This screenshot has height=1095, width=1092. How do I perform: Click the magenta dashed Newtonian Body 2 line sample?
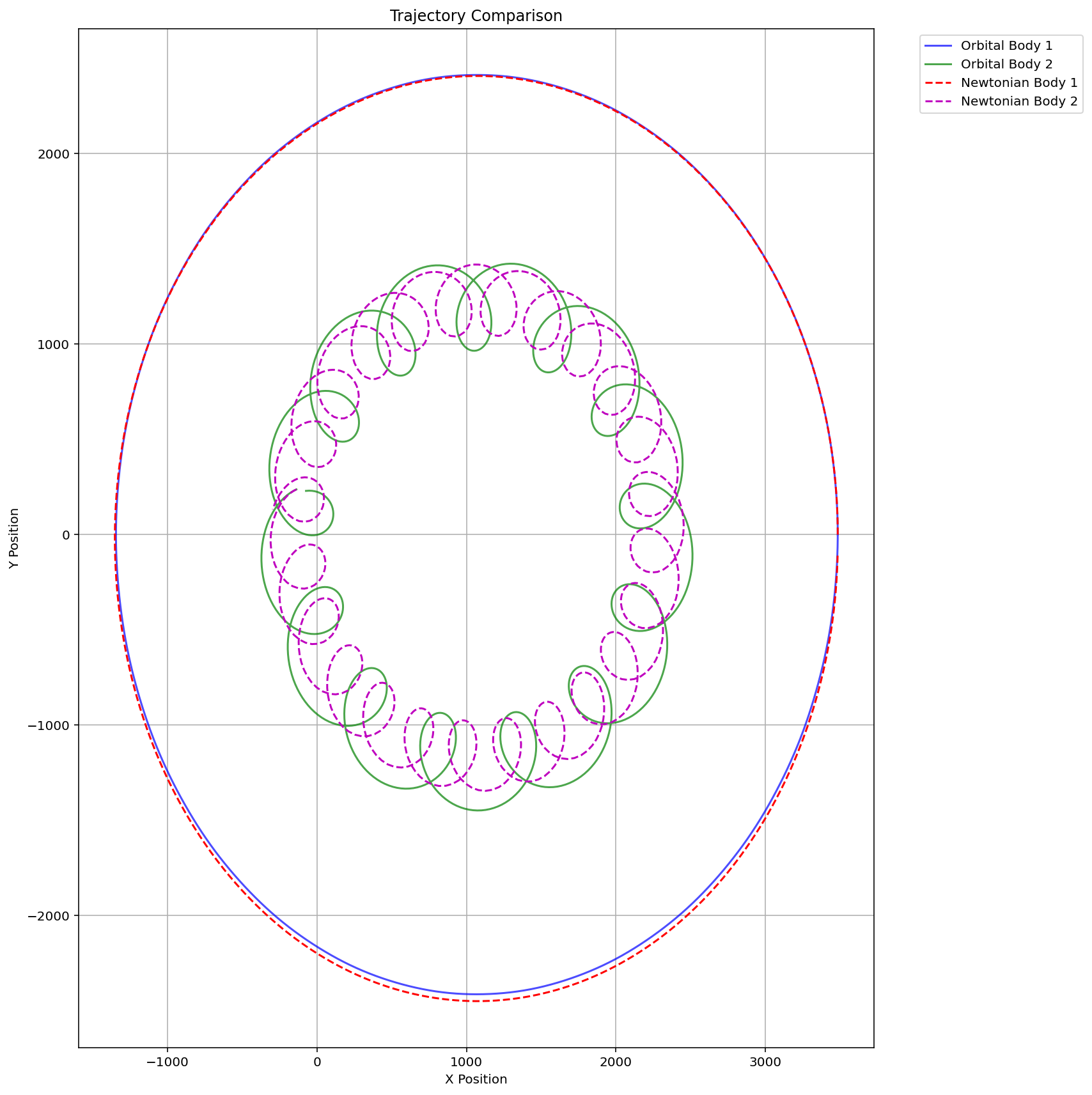click(x=939, y=101)
